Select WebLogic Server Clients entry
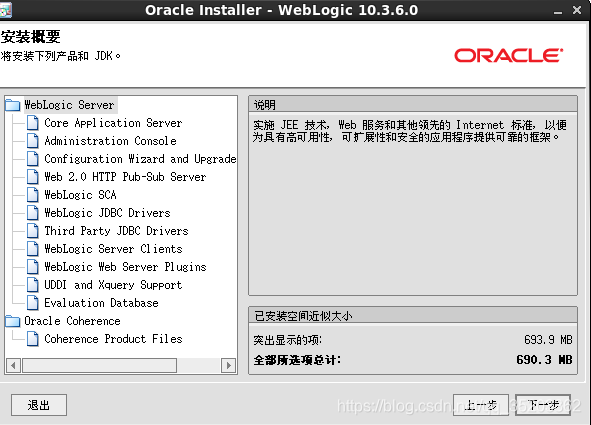Viewport: 591px width, 425px height. click(113, 249)
